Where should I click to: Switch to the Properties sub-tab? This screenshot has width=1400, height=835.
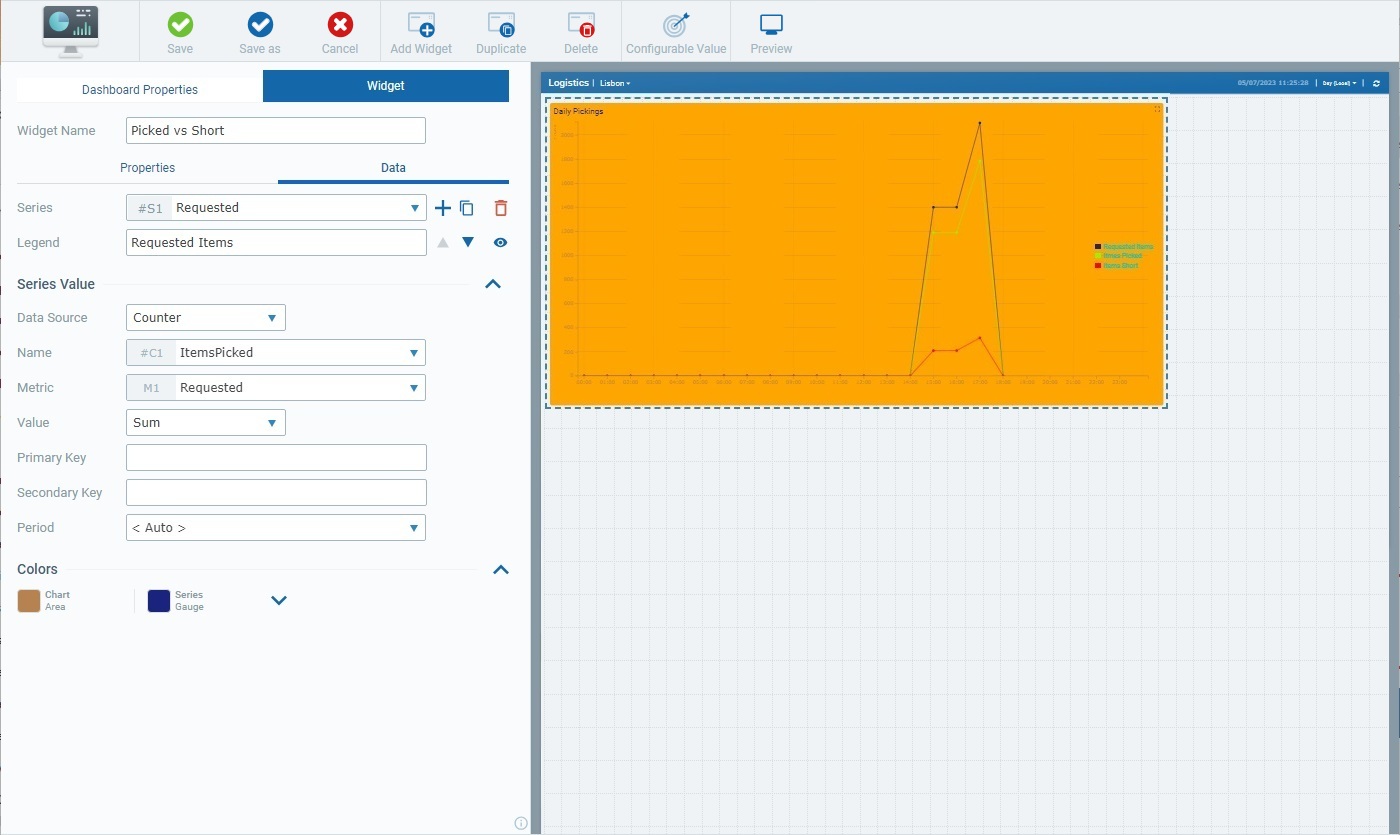tap(147, 168)
